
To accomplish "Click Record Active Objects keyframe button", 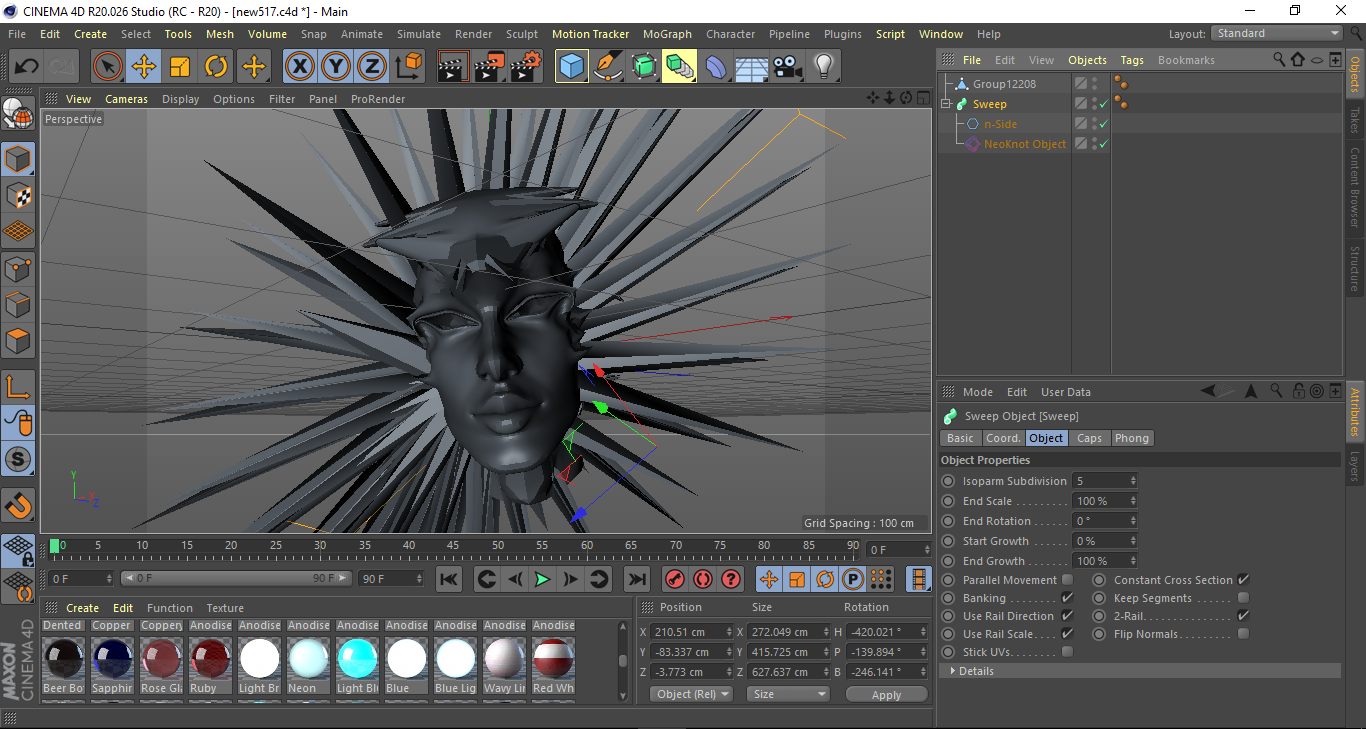I will (x=675, y=579).
